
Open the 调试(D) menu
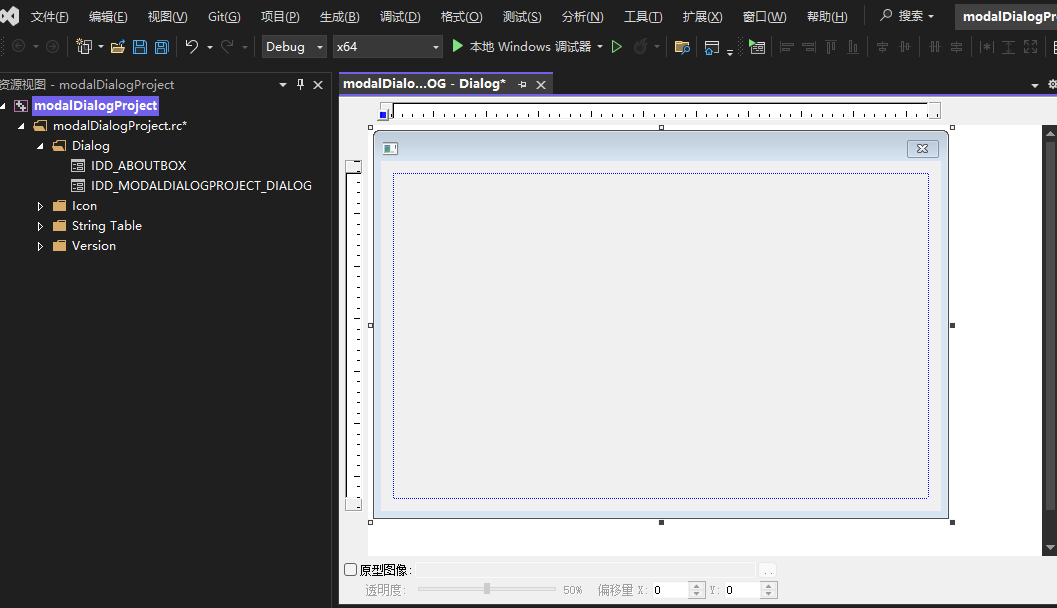tap(399, 15)
